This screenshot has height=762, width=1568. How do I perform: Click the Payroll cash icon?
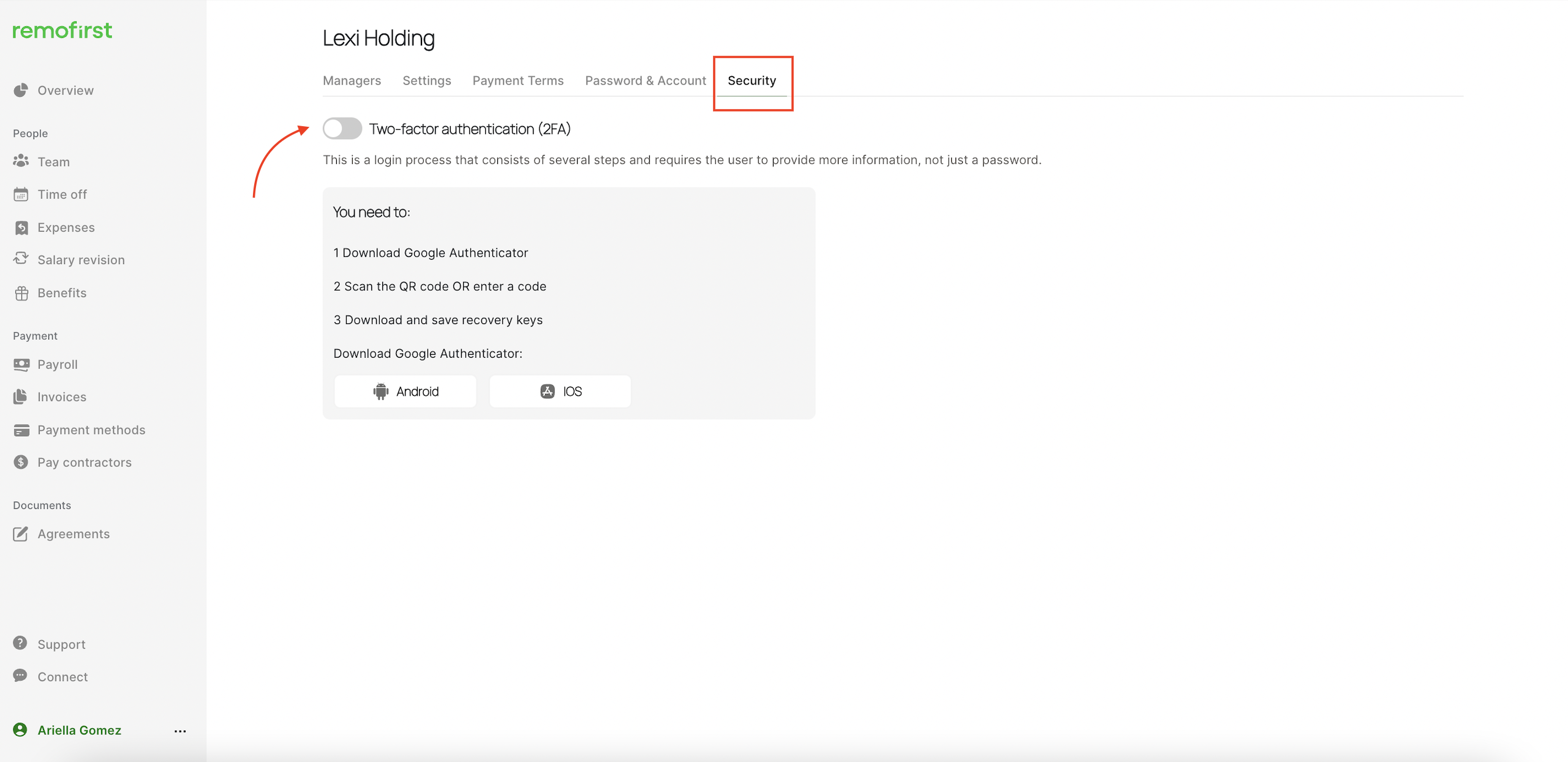(21, 364)
